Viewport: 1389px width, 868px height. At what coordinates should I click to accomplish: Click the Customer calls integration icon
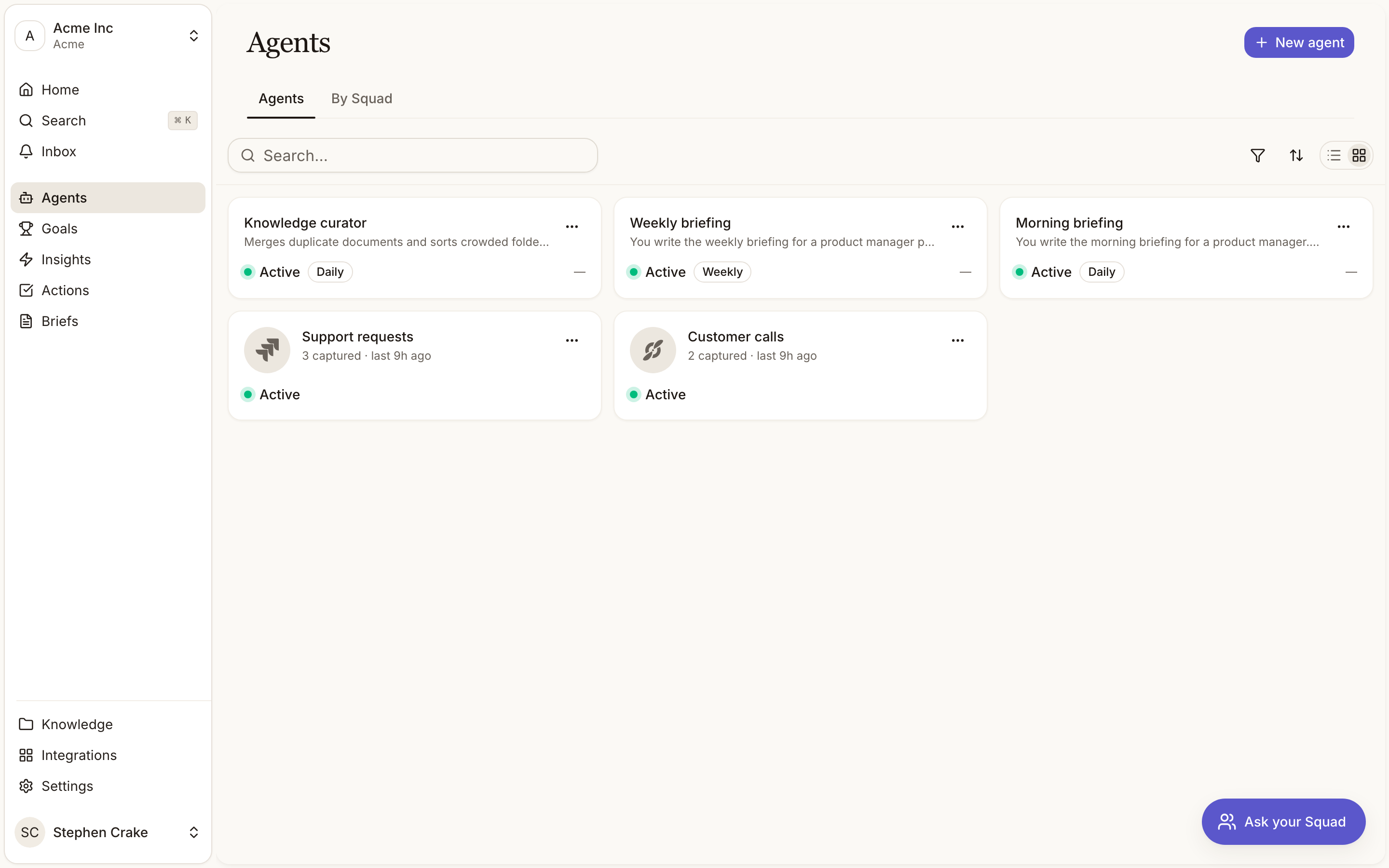(653, 350)
